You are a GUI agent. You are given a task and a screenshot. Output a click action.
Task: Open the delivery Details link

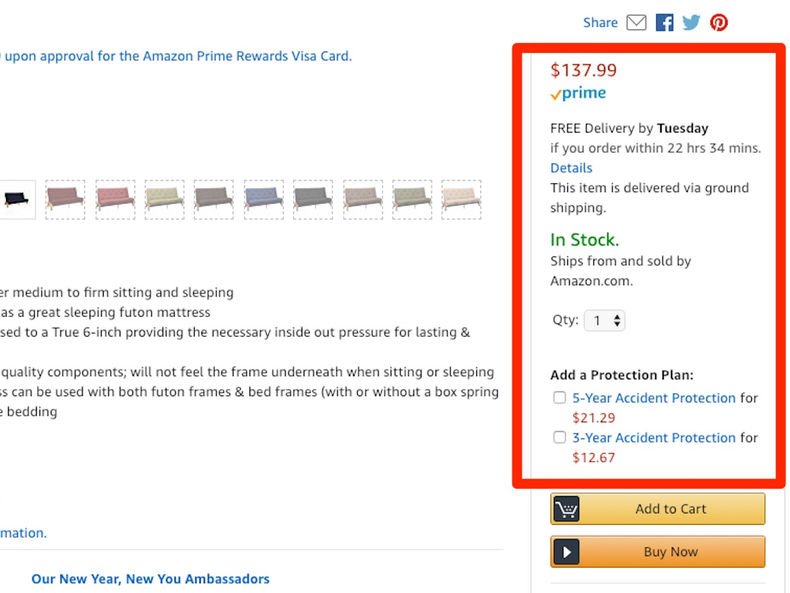[x=571, y=168]
